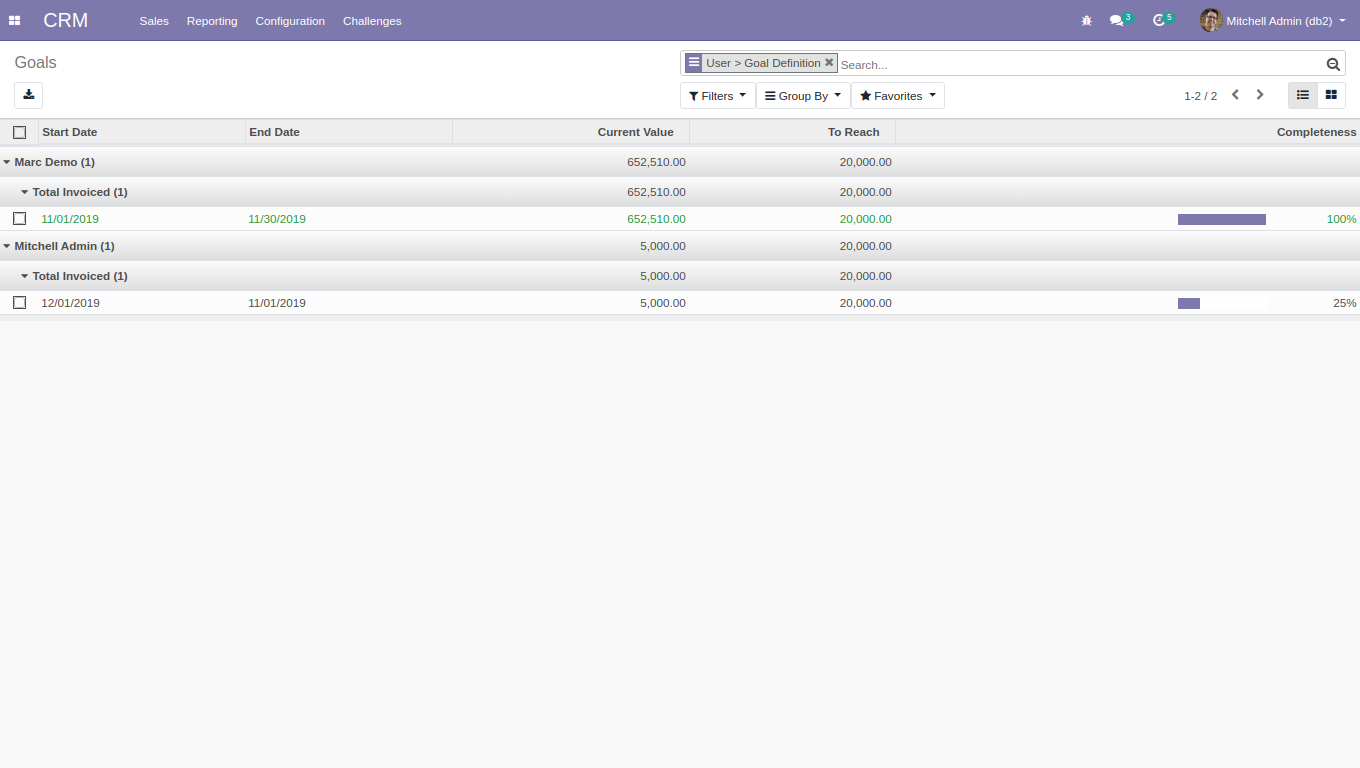1360x768 pixels.
Task: Click the debug bug icon
Action: point(1087,20)
